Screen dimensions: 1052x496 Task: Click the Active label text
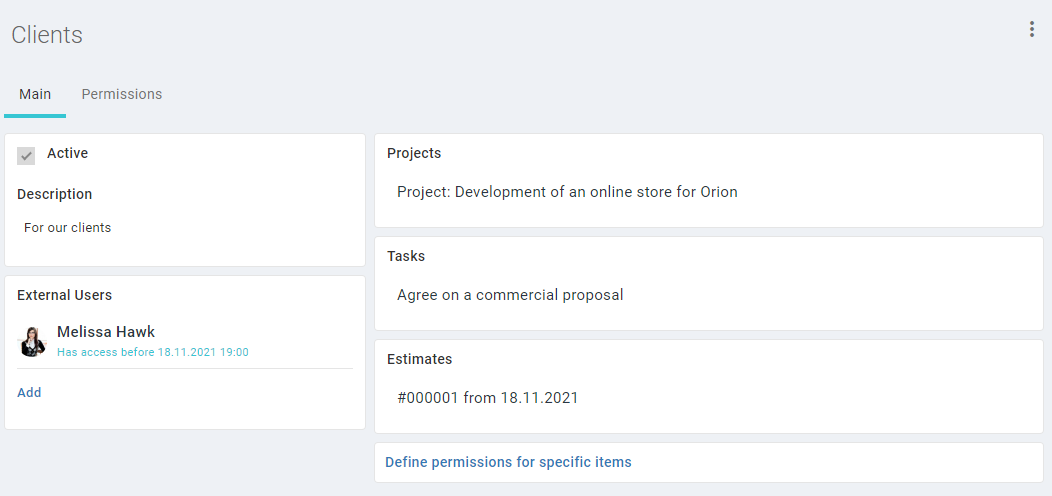coord(67,154)
